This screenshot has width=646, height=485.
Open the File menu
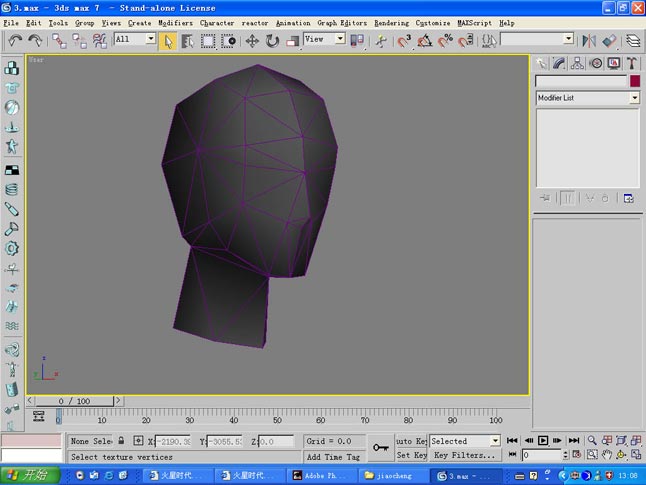pos(11,23)
